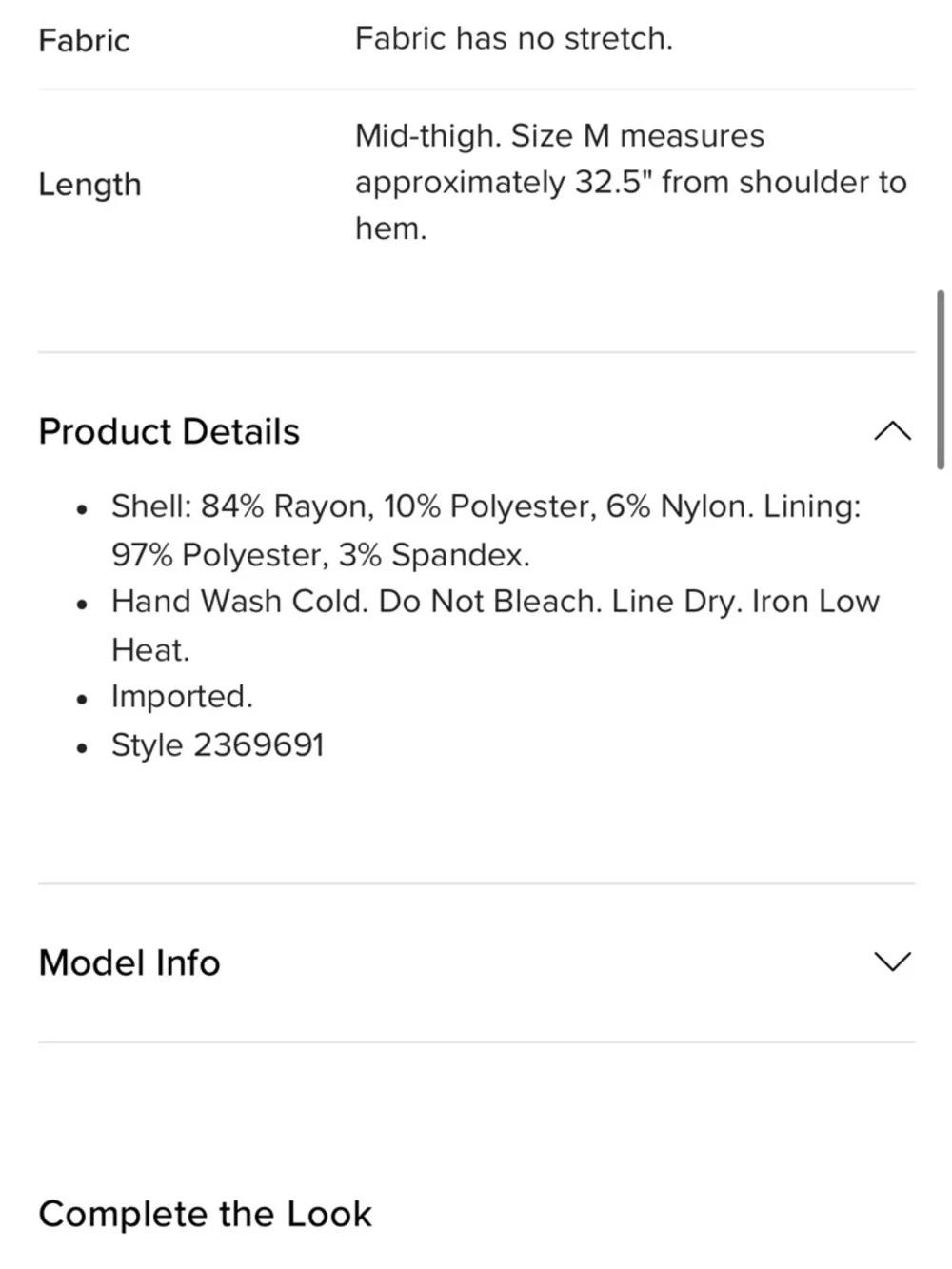952x1269 pixels.
Task: Click the Length row label
Action: (89, 184)
